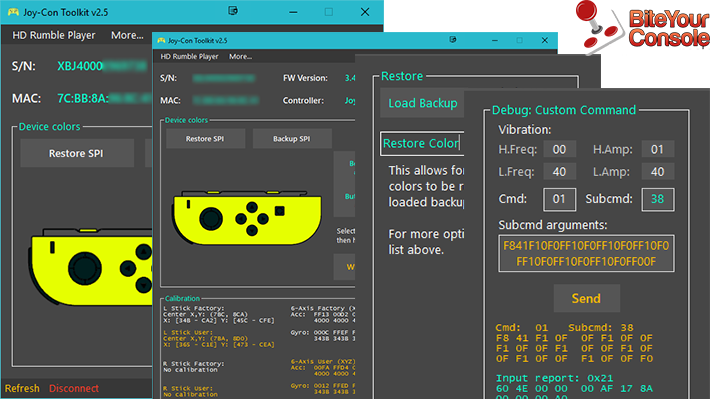Screen dimensions: 710x399
Task: Click Backup SPI button in middle window
Action: [x=292, y=139]
